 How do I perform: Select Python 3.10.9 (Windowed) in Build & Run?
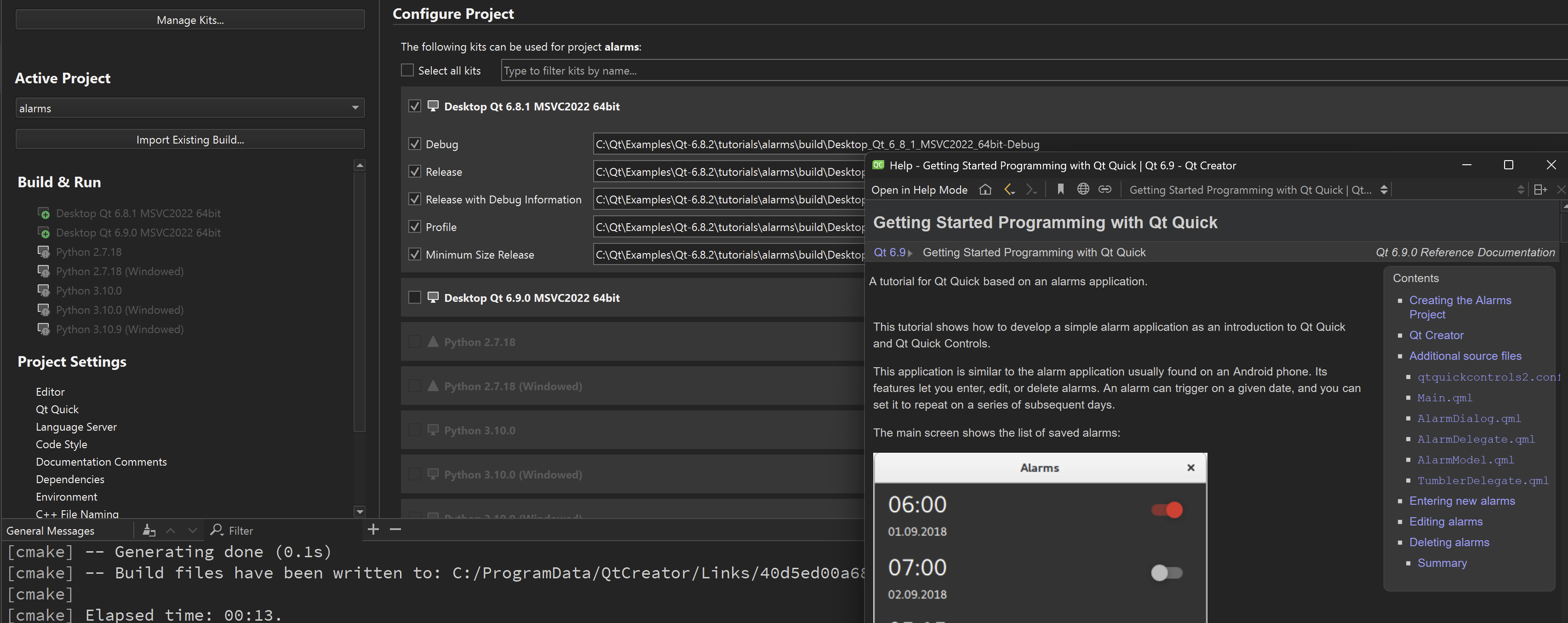[x=119, y=329]
